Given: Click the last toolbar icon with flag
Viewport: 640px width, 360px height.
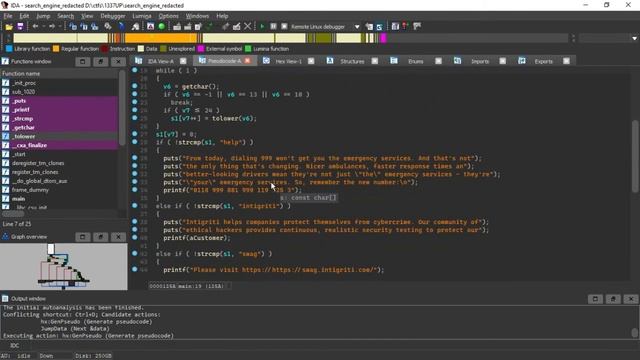Looking at the screenshot, I should coord(417,27).
